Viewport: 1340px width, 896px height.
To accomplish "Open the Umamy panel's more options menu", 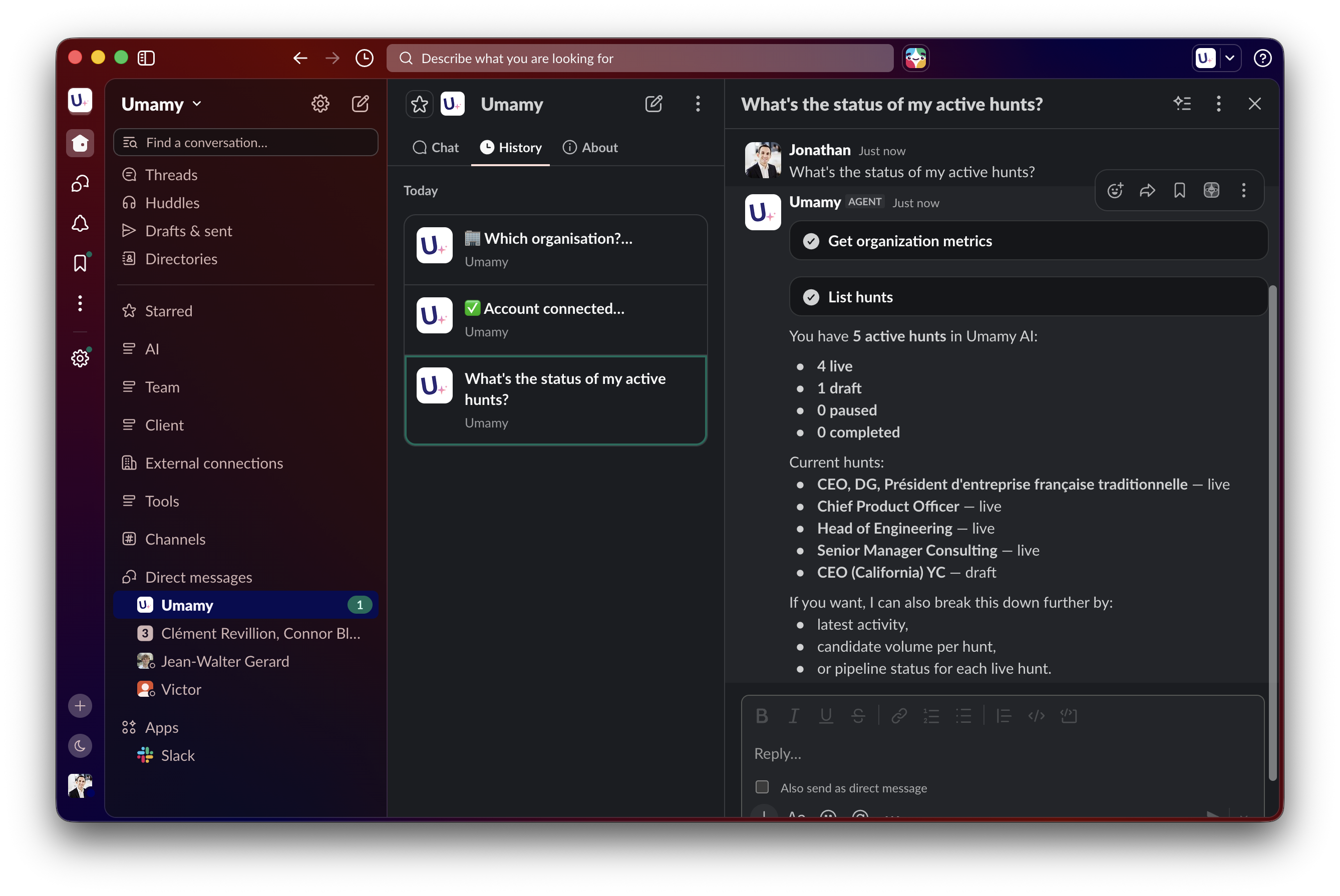I will pos(698,104).
